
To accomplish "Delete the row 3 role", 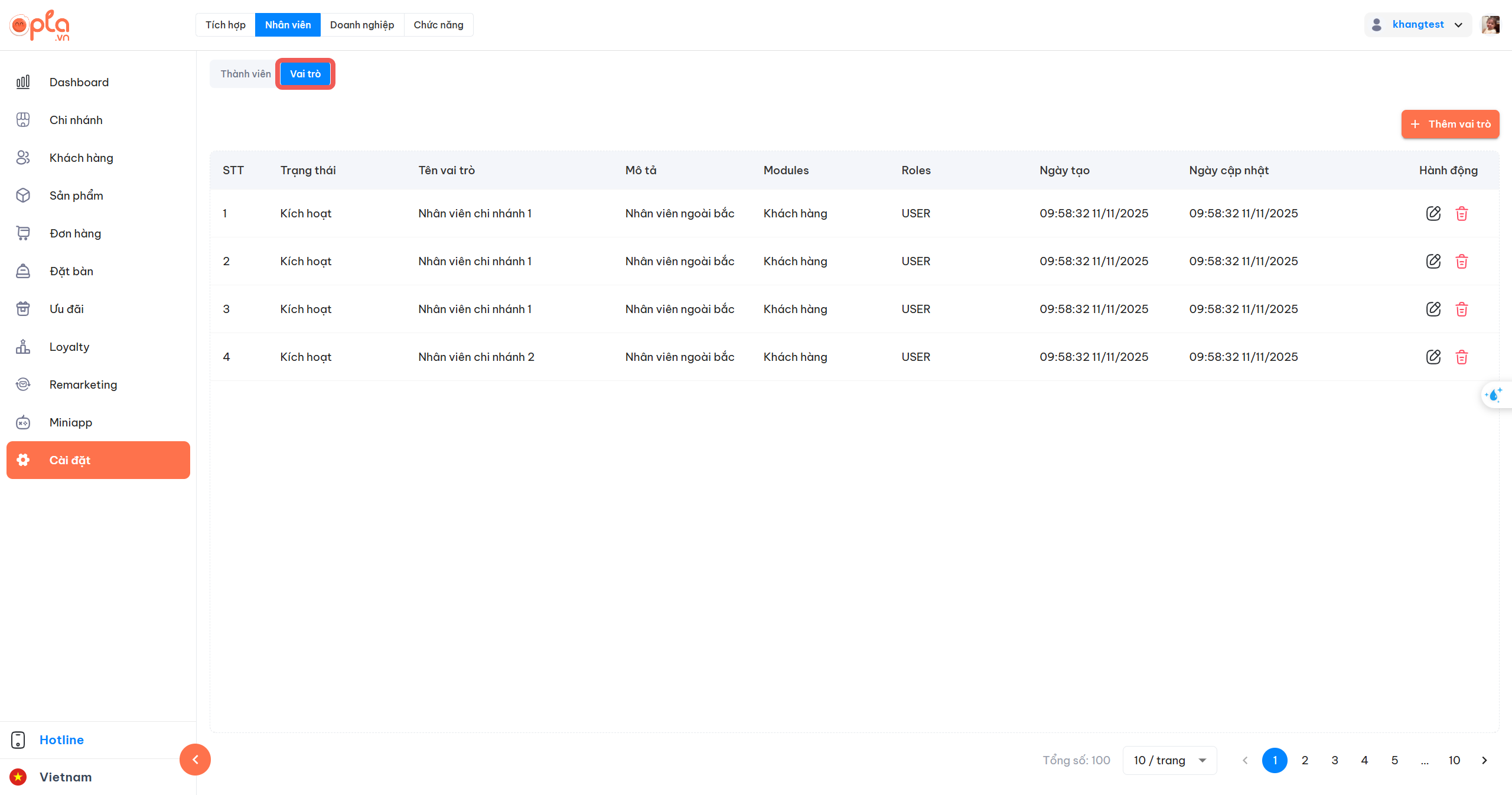I will pyautogui.click(x=1462, y=309).
